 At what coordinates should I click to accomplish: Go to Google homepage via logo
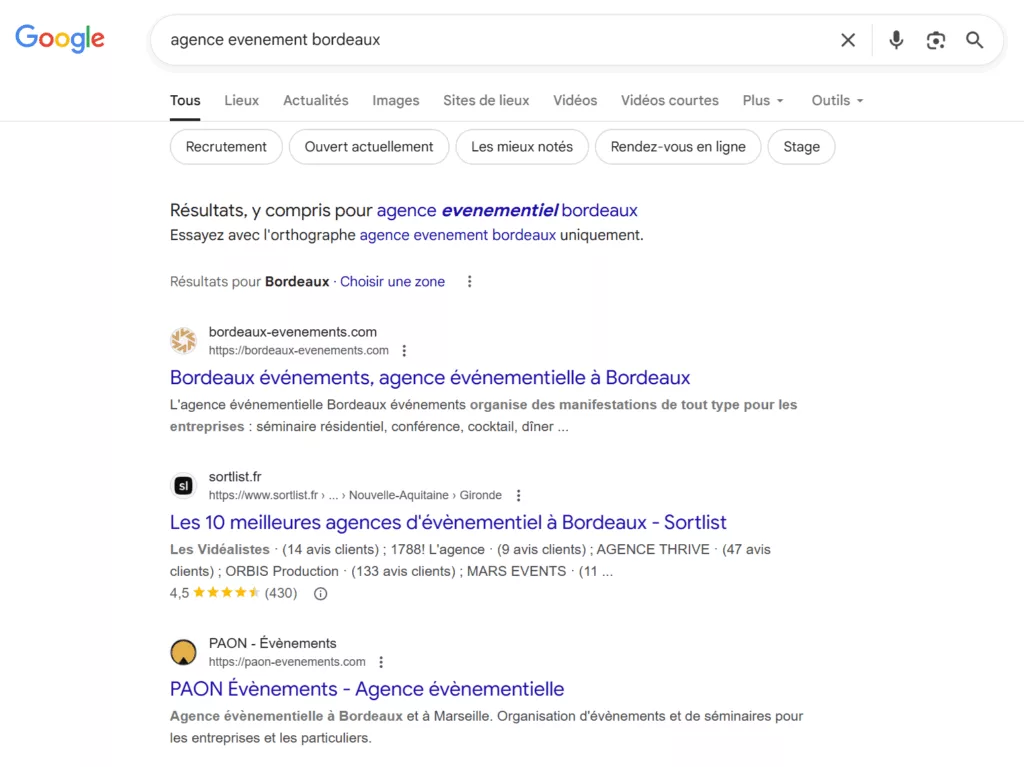[x=60, y=39]
